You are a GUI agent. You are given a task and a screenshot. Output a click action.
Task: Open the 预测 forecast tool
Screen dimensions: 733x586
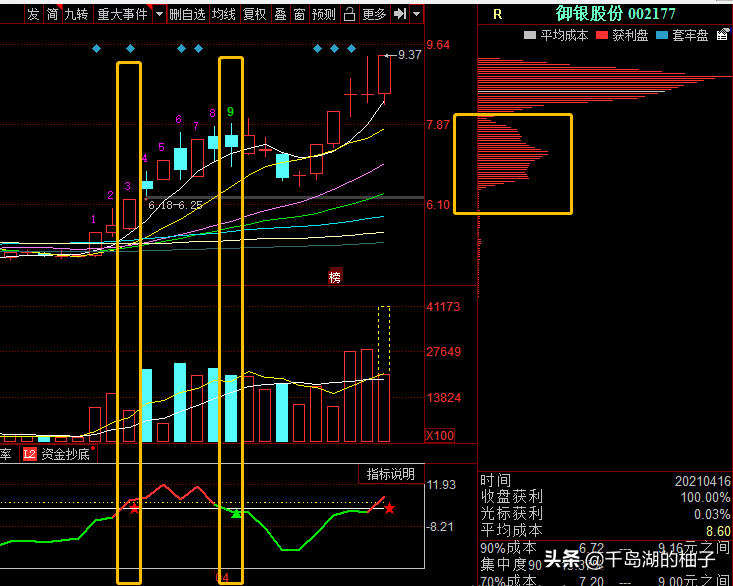coord(323,14)
